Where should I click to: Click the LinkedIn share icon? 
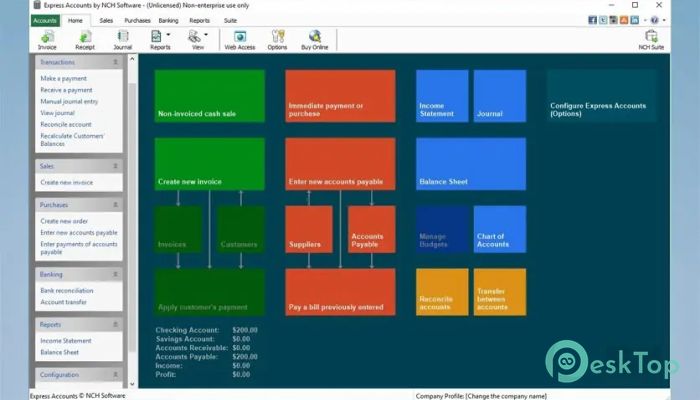[x=634, y=20]
